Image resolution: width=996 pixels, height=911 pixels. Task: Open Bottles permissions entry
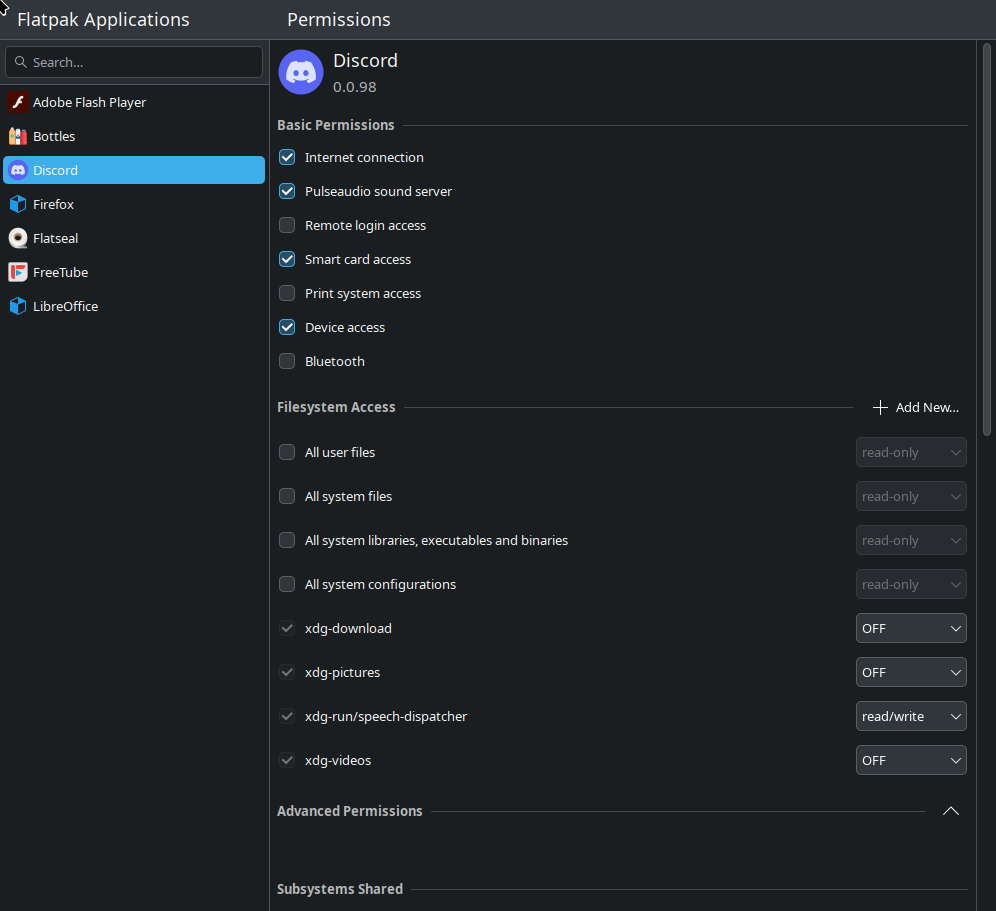click(x=134, y=136)
